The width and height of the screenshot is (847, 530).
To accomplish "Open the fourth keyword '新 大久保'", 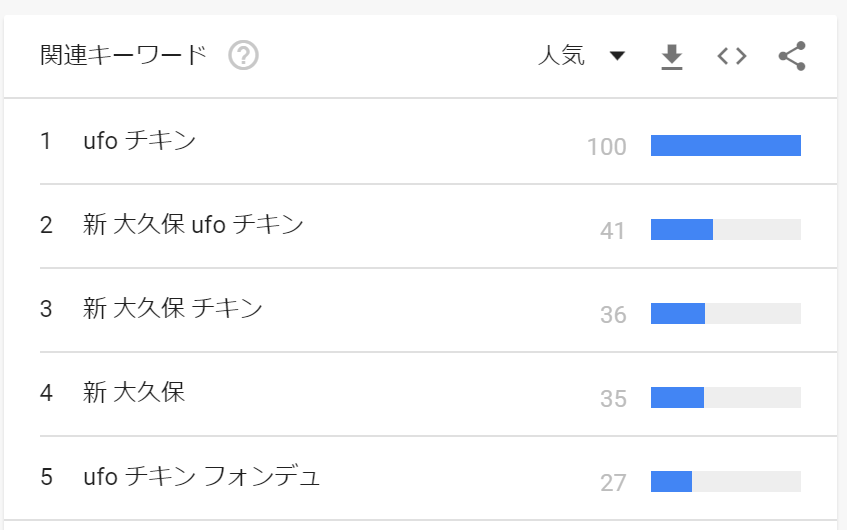I will [x=134, y=393].
